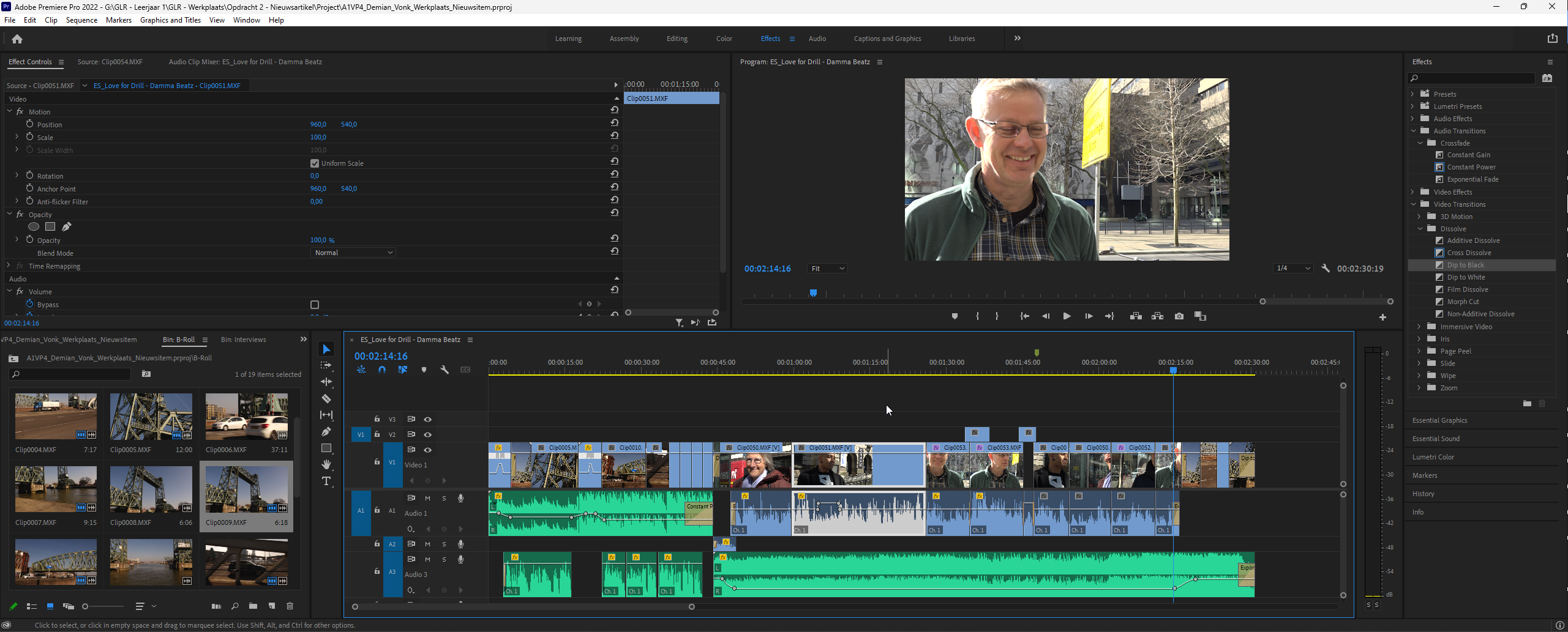Expand the Video Effects folder
The image size is (1568, 632).
1413,192
